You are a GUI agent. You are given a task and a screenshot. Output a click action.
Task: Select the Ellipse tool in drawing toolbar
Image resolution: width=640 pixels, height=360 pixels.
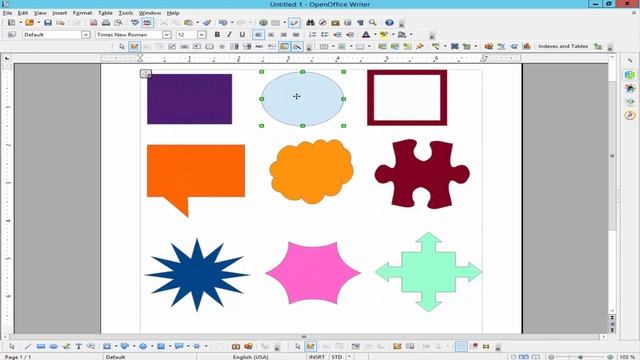[53, 347]
